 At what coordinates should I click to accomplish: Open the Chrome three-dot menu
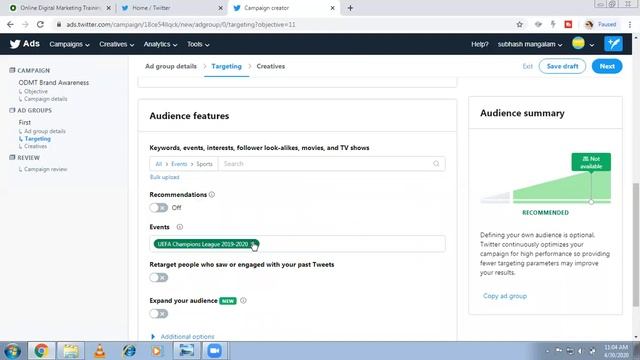click(x=630, y=24)
